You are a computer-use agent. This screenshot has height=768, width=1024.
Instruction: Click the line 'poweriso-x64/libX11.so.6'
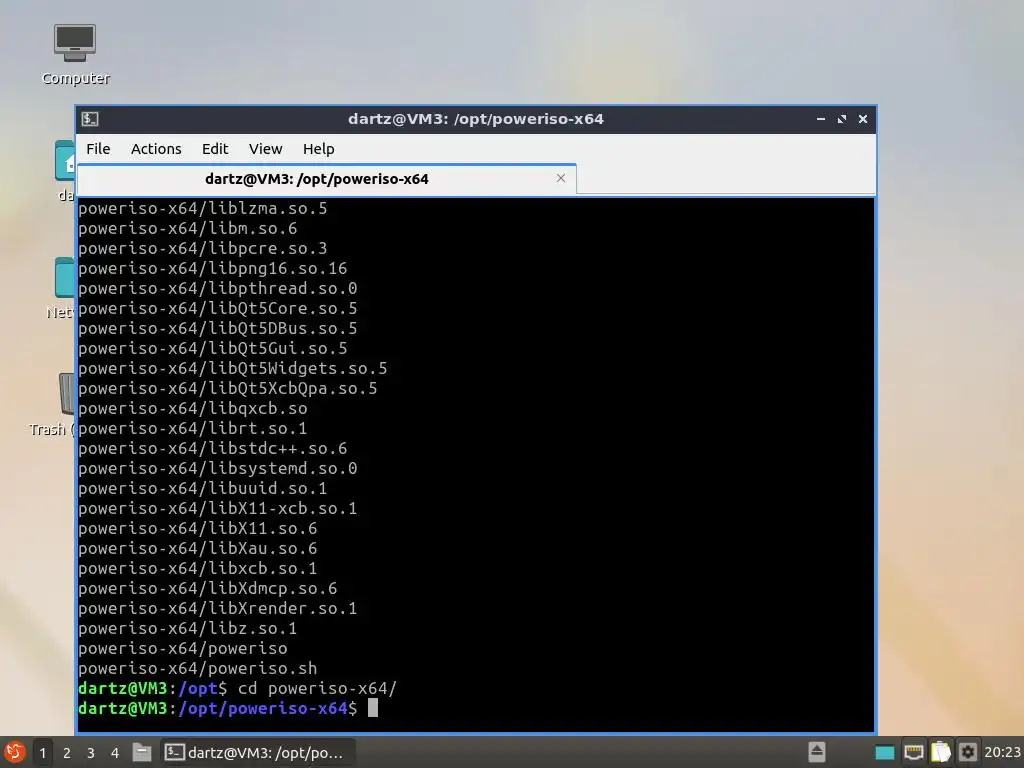click(198, 528)
